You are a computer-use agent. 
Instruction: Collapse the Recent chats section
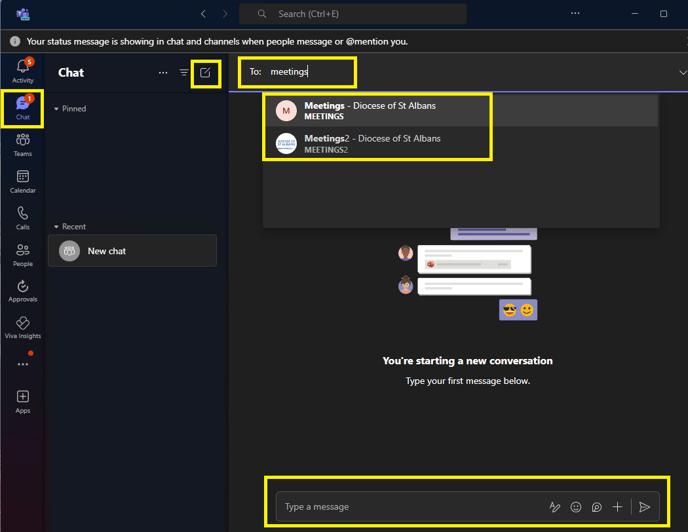(x=70, y=226)
